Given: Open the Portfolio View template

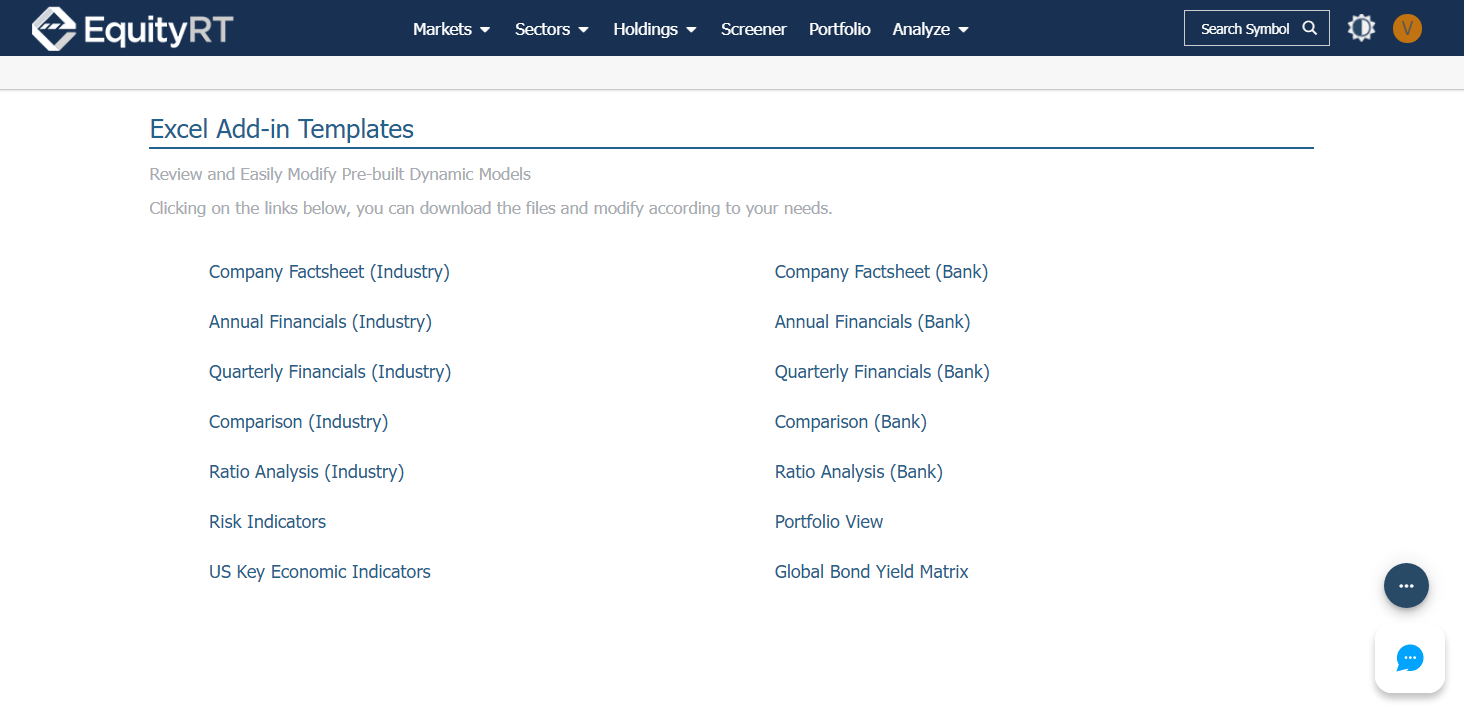Looking at the screenshot, I should pyautogui.click(x=829, y=522).
